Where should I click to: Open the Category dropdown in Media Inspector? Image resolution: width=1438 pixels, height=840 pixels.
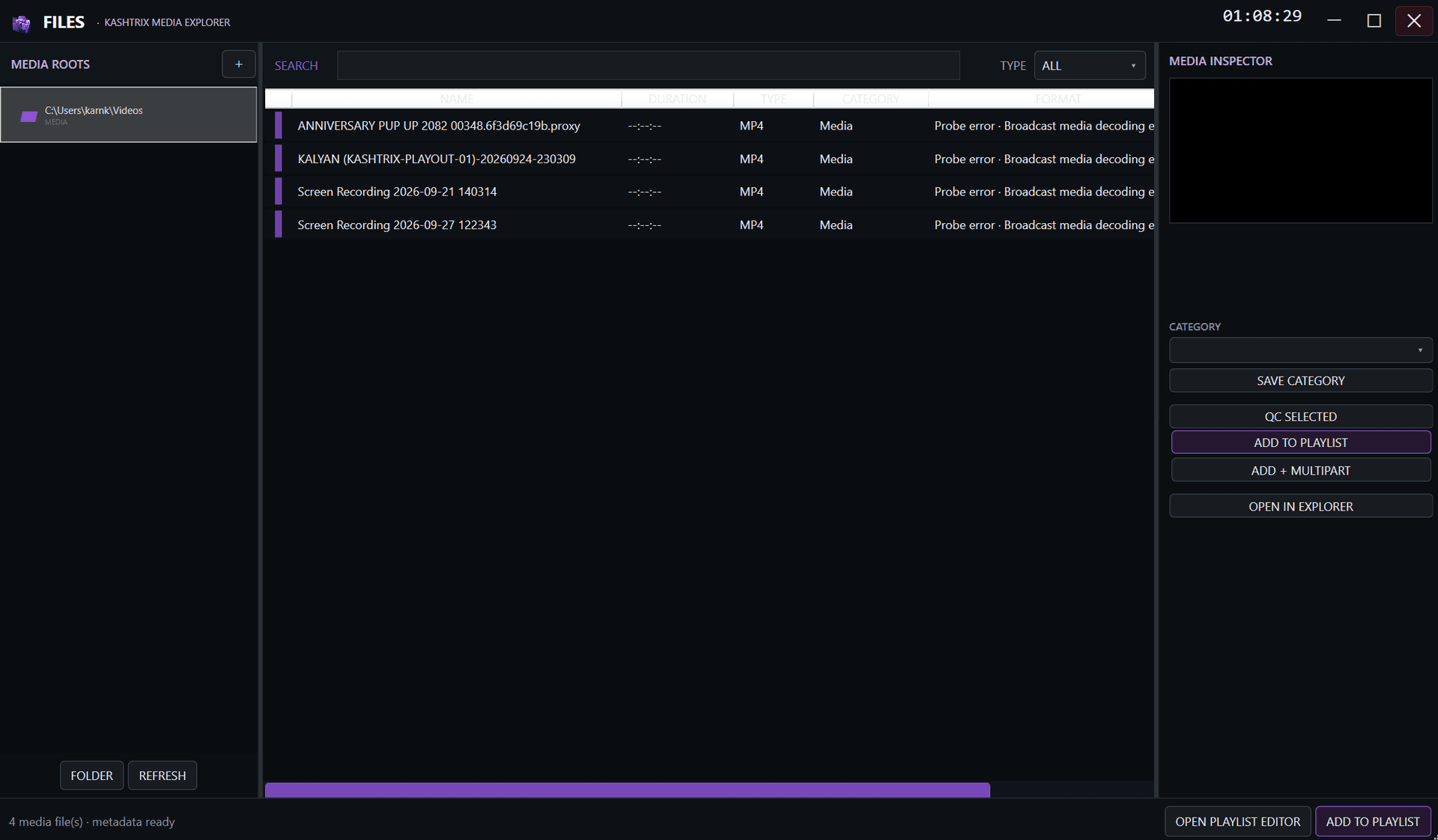(x=1300, y=350)
